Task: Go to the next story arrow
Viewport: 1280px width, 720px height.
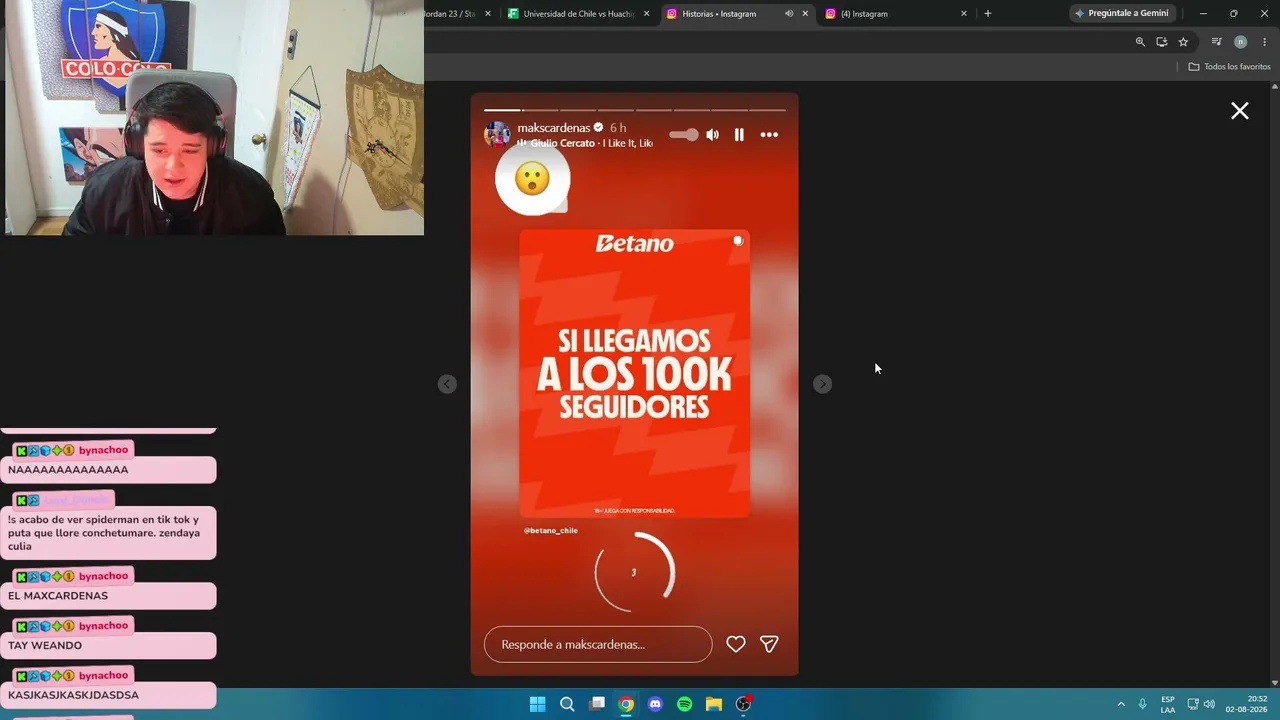Action: tap(822, 384)
